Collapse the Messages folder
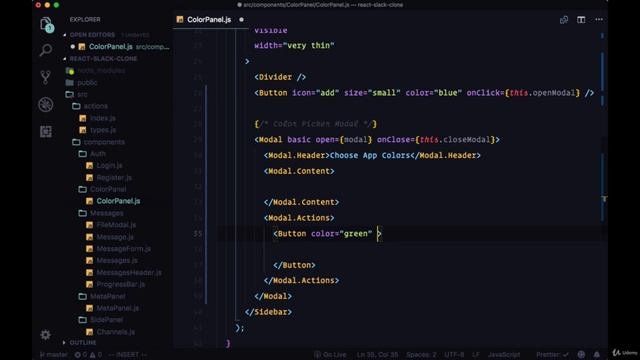The height and width of the screenshot is (360, 640). 106,213
